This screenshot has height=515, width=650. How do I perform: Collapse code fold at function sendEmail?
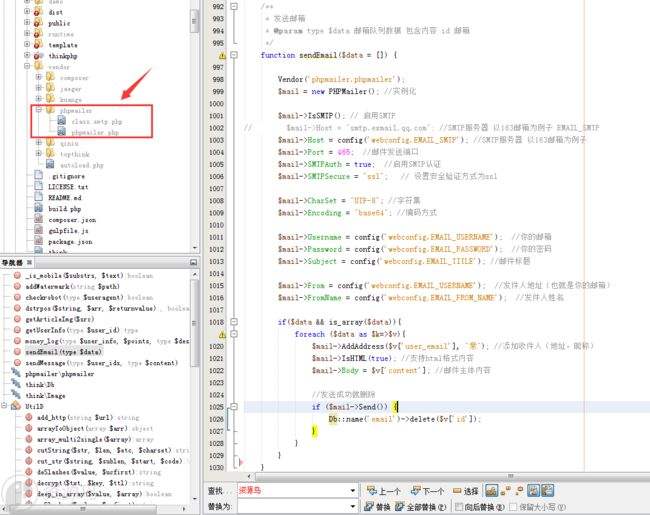tap(234, 55)
